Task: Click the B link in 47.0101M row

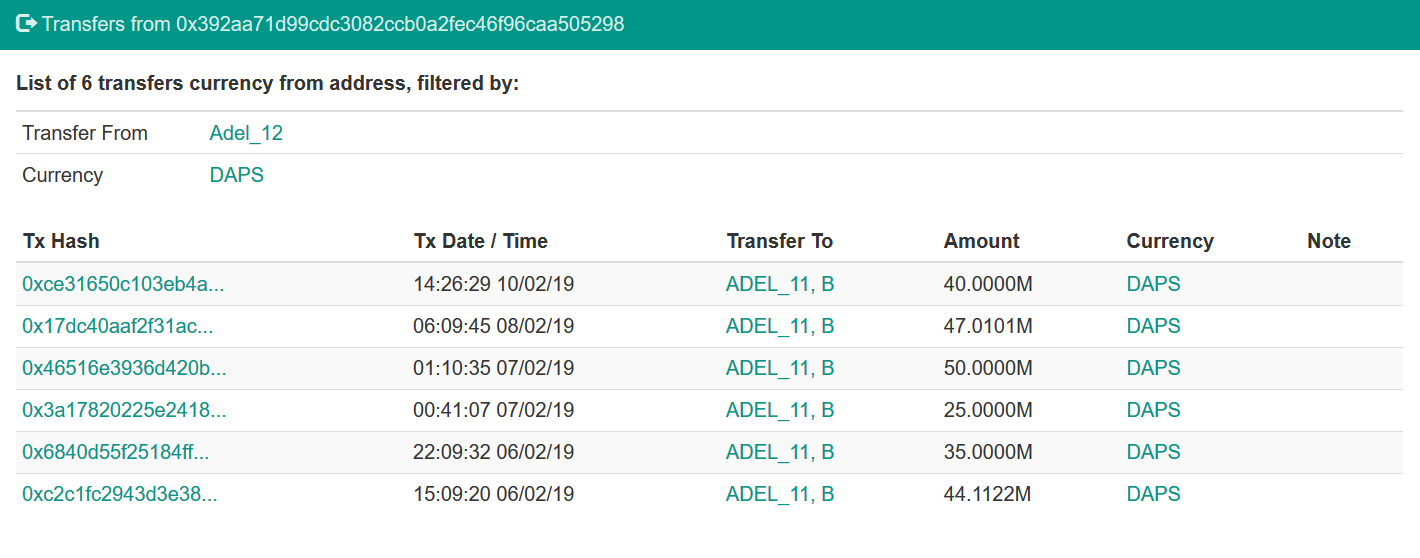Action: pyautogui.click(x=828, y=326)
